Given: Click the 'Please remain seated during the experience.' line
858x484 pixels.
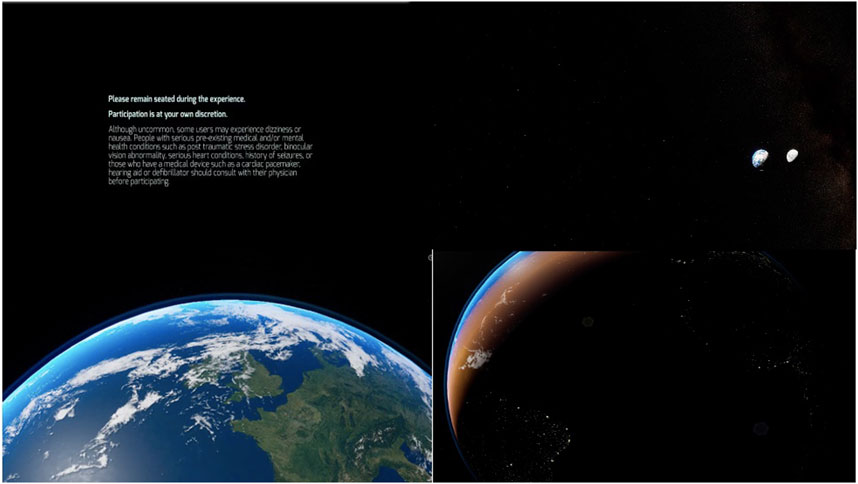Looking at the screenshot, I should click(x=177, y=99).
